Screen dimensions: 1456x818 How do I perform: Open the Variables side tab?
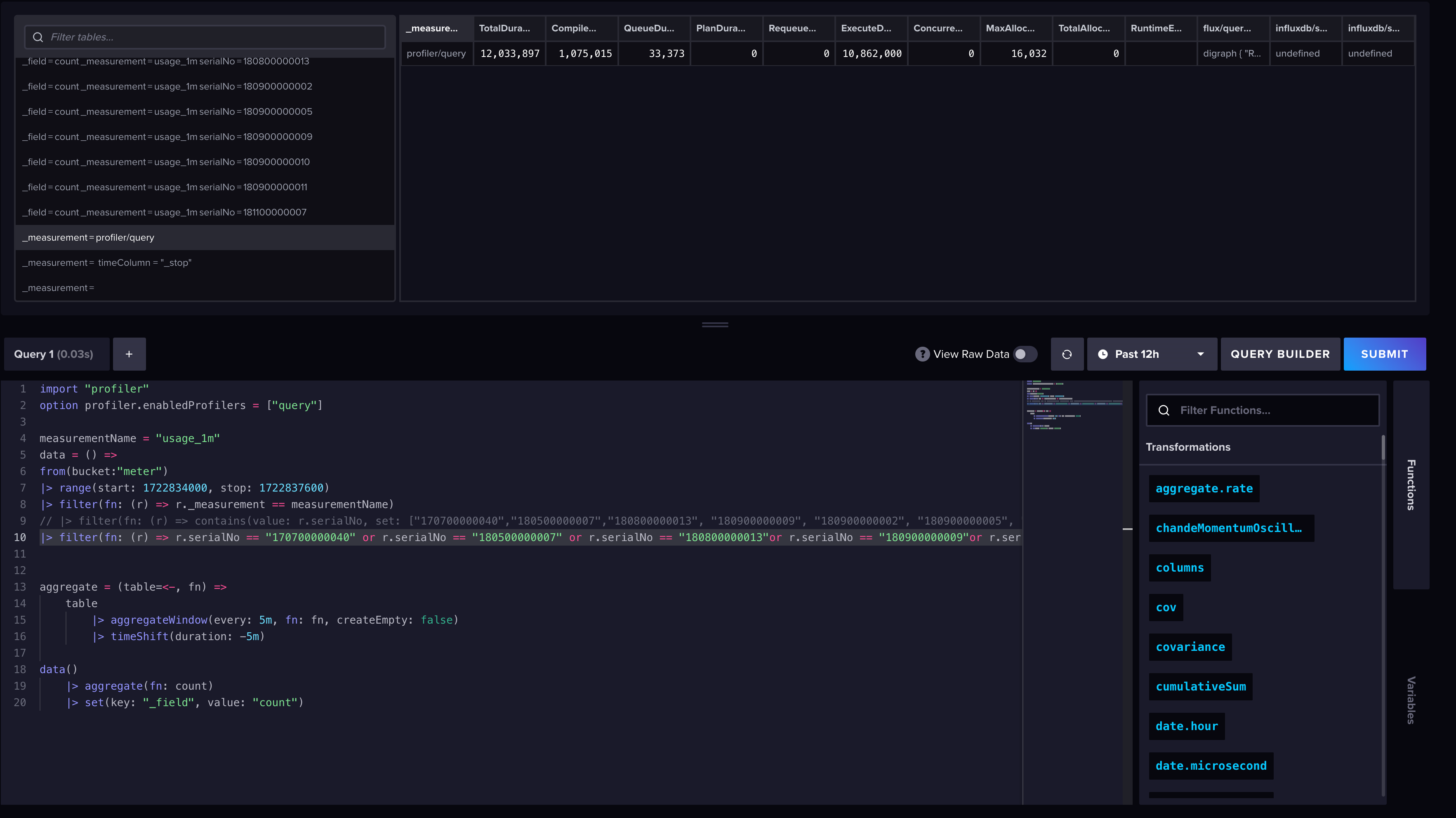coord(1411,700)
